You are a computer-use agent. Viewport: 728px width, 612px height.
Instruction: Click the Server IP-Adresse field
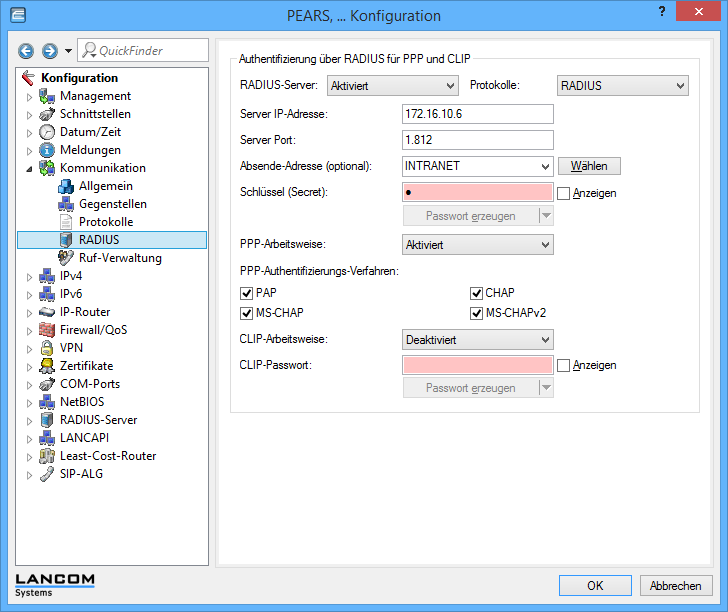(x=477, y=114)
